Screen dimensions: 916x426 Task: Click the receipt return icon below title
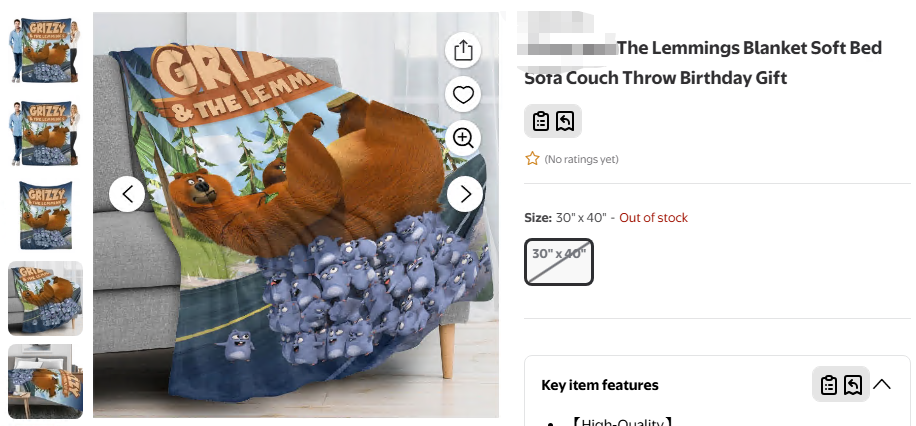564,121
